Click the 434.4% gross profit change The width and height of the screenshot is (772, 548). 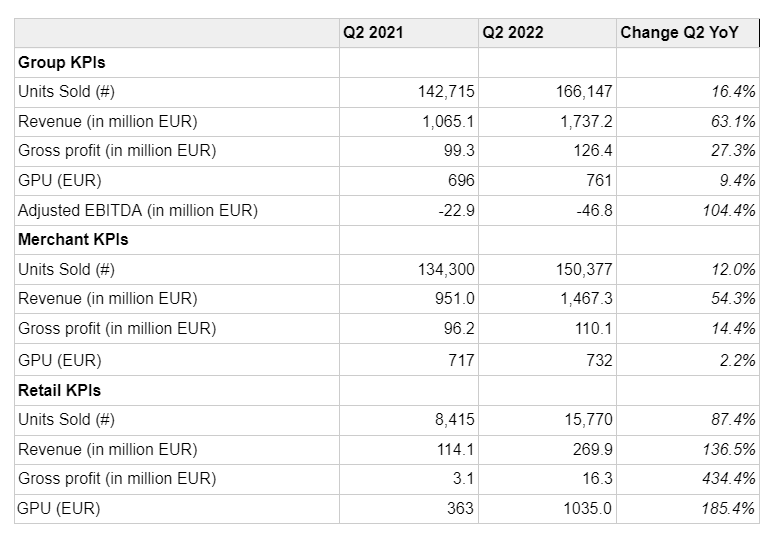tap(730, 479)
